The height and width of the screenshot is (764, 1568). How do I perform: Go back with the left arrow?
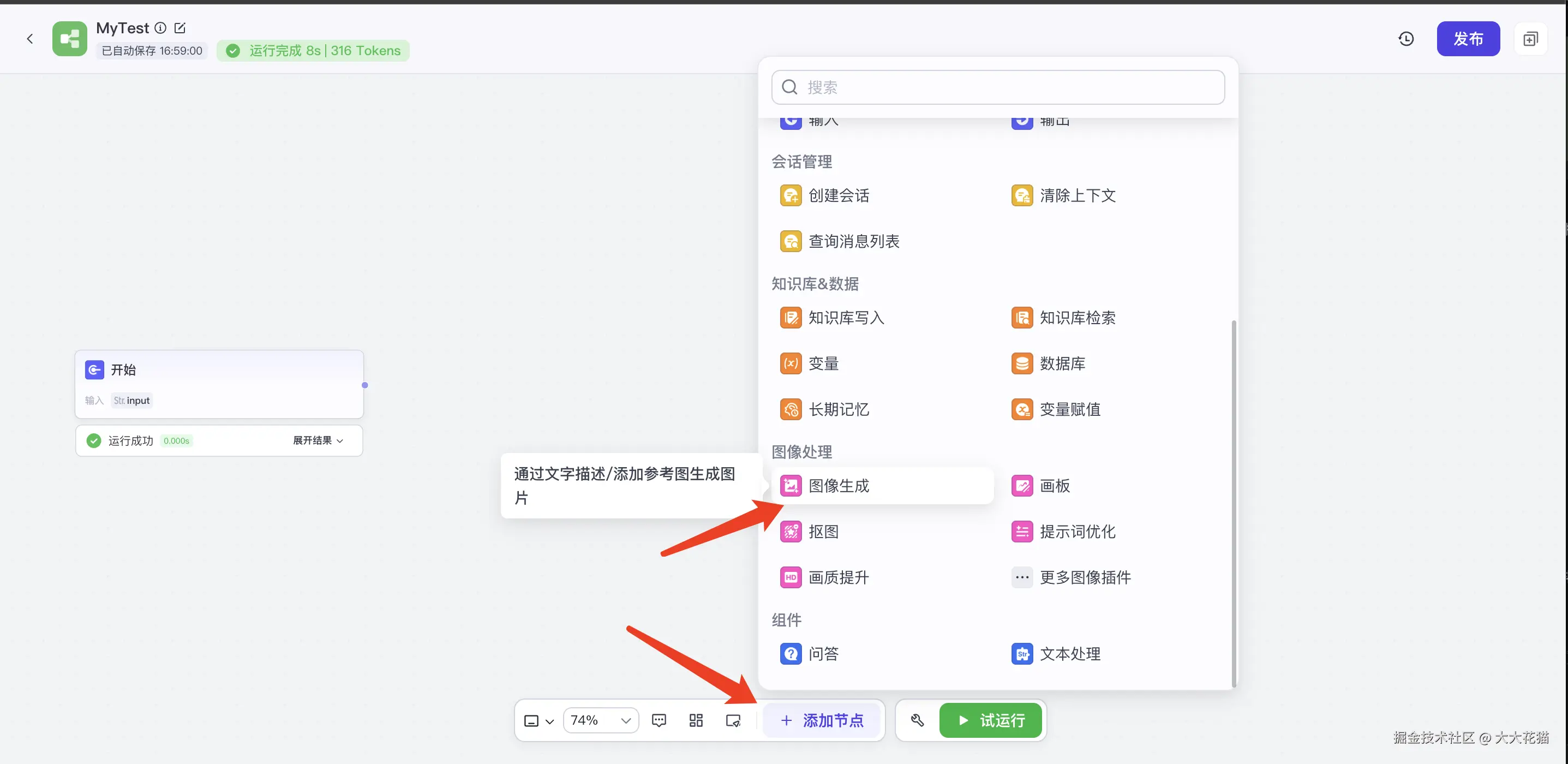30,39
